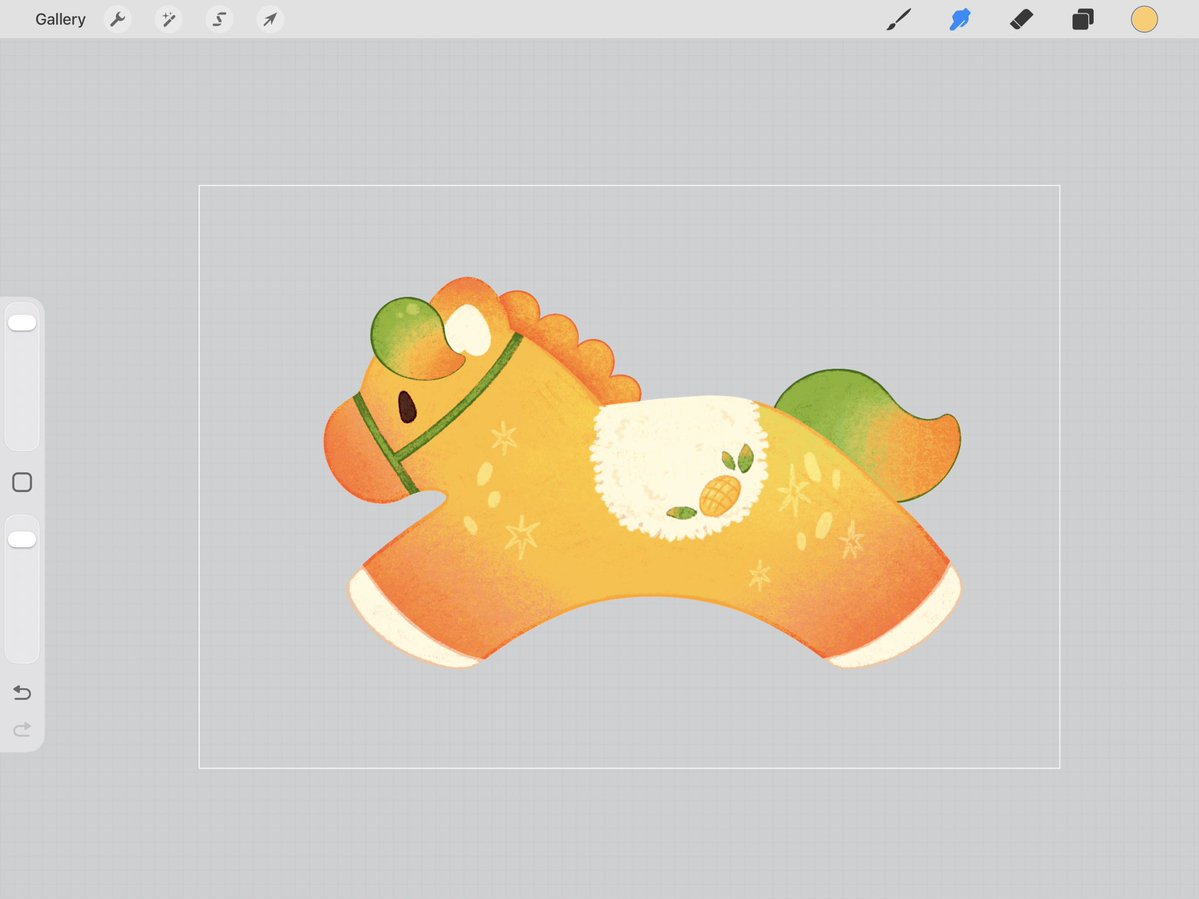Undo the last stroke with the undo arrow

(21, 692)
